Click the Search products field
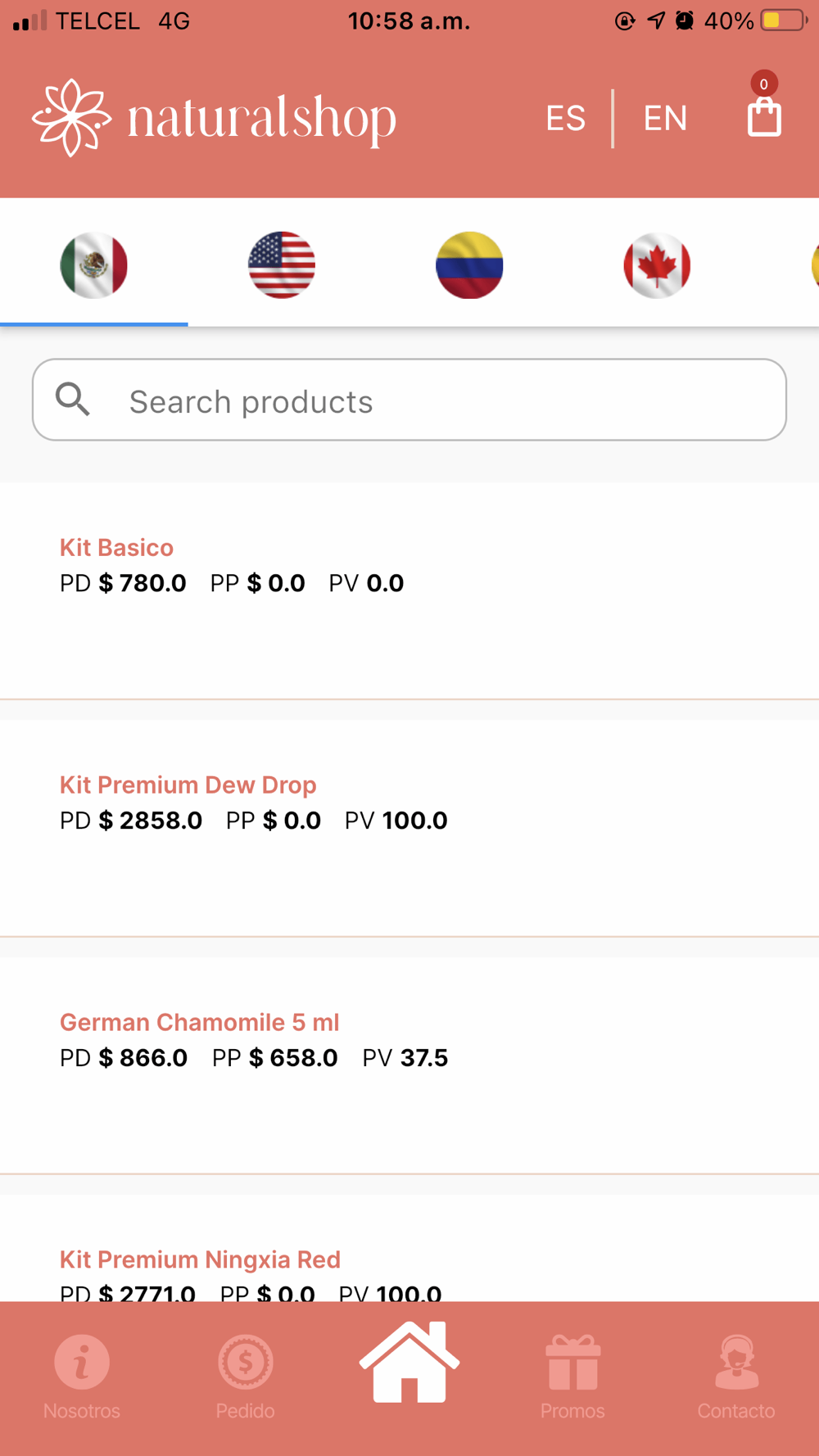 [442, 401]
